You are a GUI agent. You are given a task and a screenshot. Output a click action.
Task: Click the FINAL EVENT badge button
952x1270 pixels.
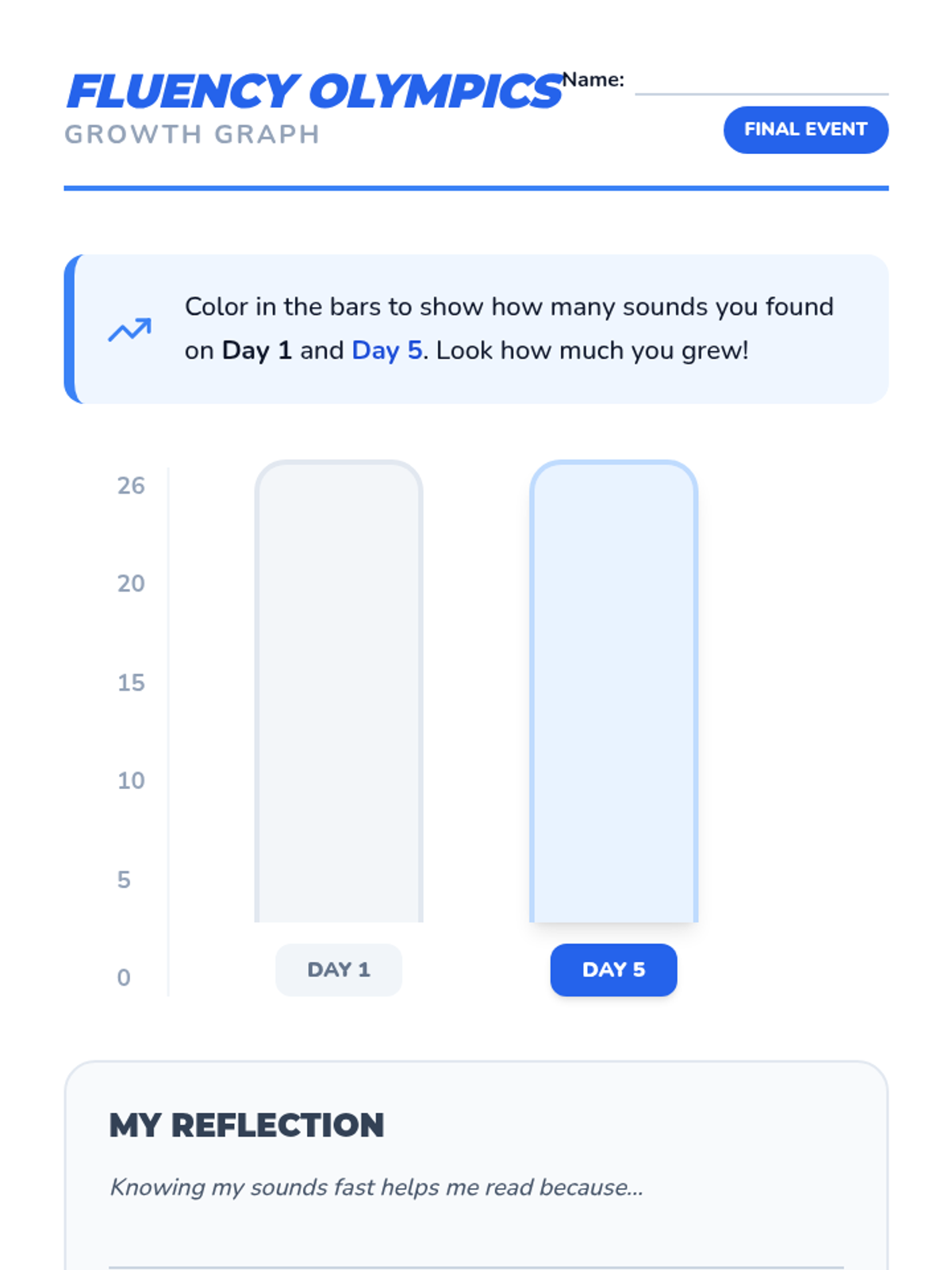coord(805,129)
